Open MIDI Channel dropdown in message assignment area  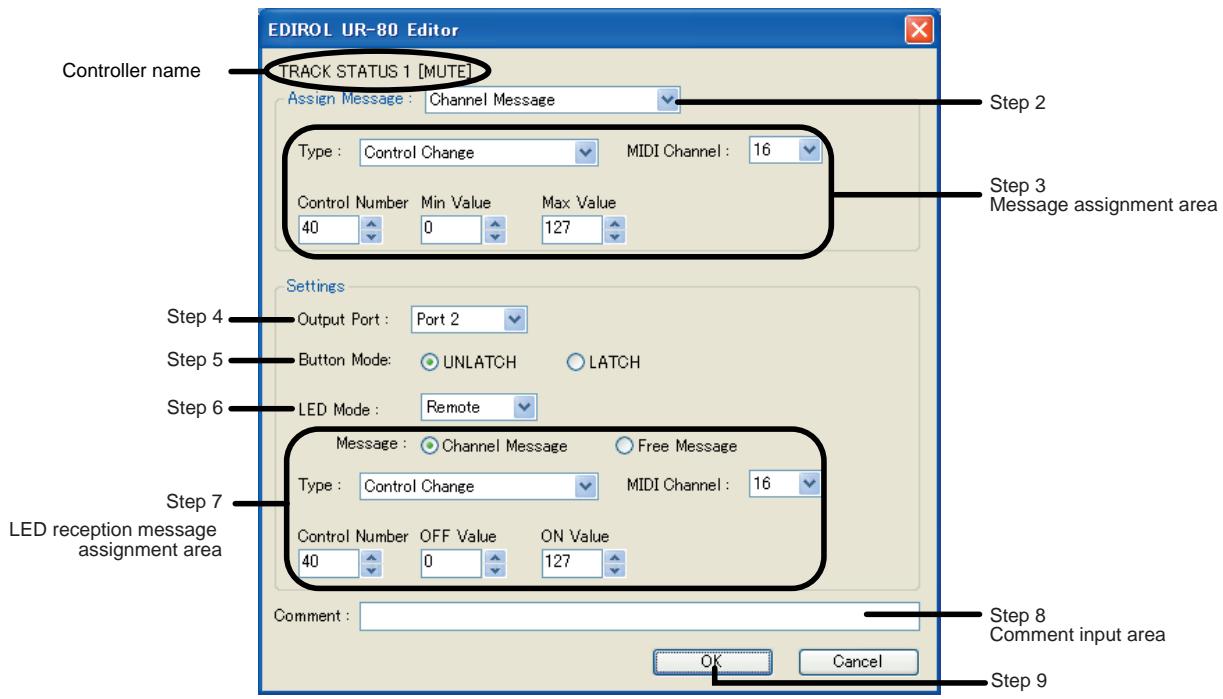tap(785, 150)
